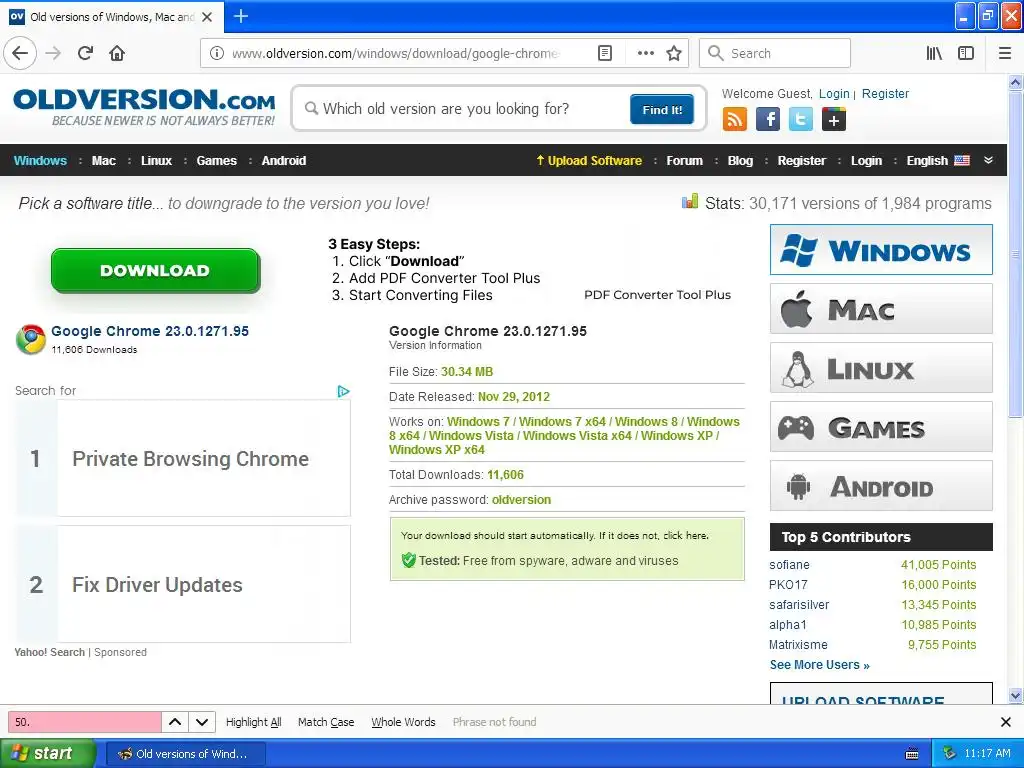The width and height of the screenshot is (1024, 768).
Task: Toggle Whole Words in find bar
Action: point(403,722)
